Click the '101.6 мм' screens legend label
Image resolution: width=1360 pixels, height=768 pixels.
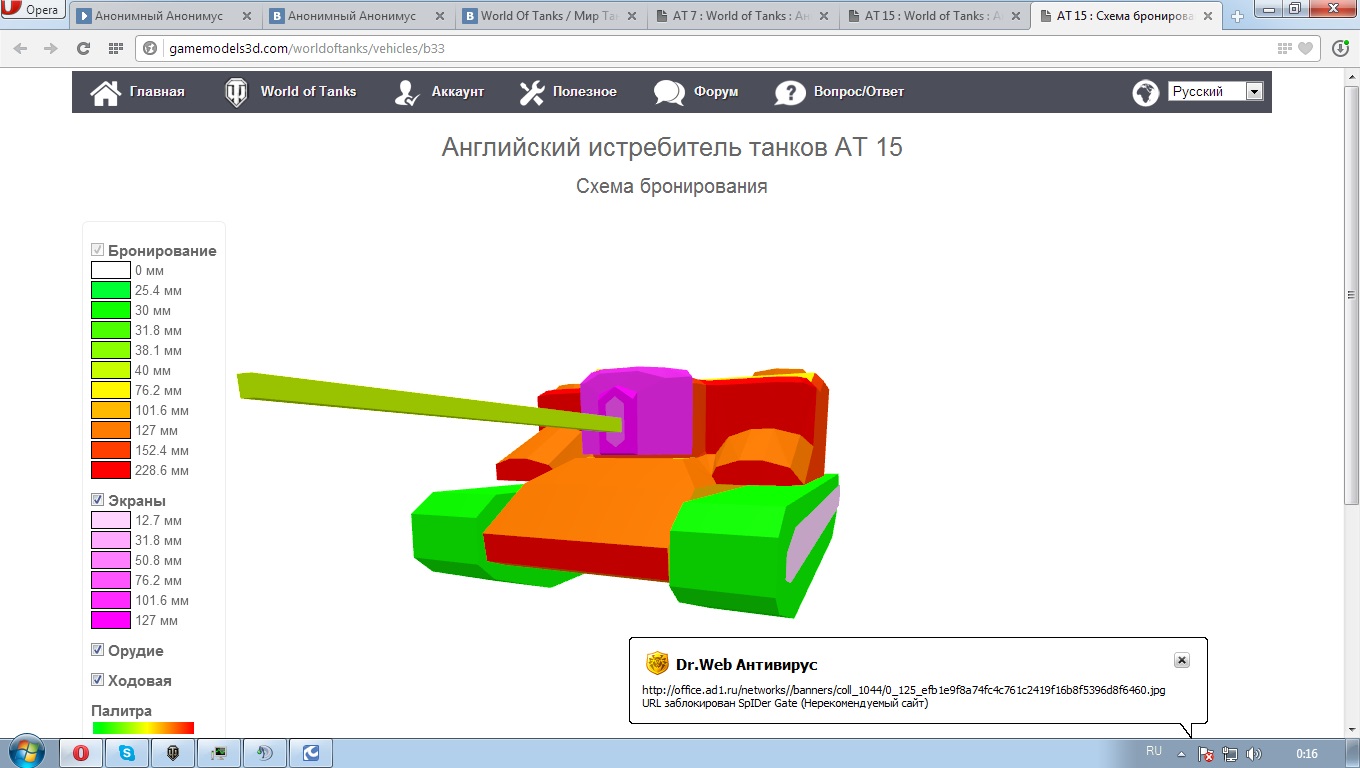(x=162, y=600)
